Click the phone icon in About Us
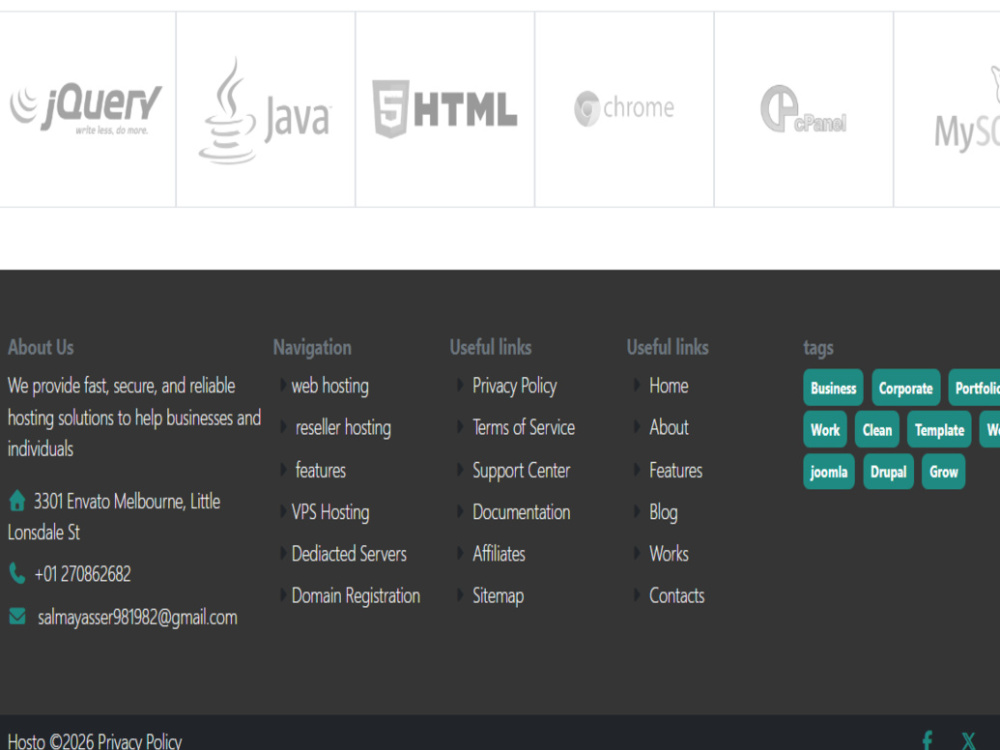The width and height of the screenshot is (1000, 750). (x=17, y=573)
